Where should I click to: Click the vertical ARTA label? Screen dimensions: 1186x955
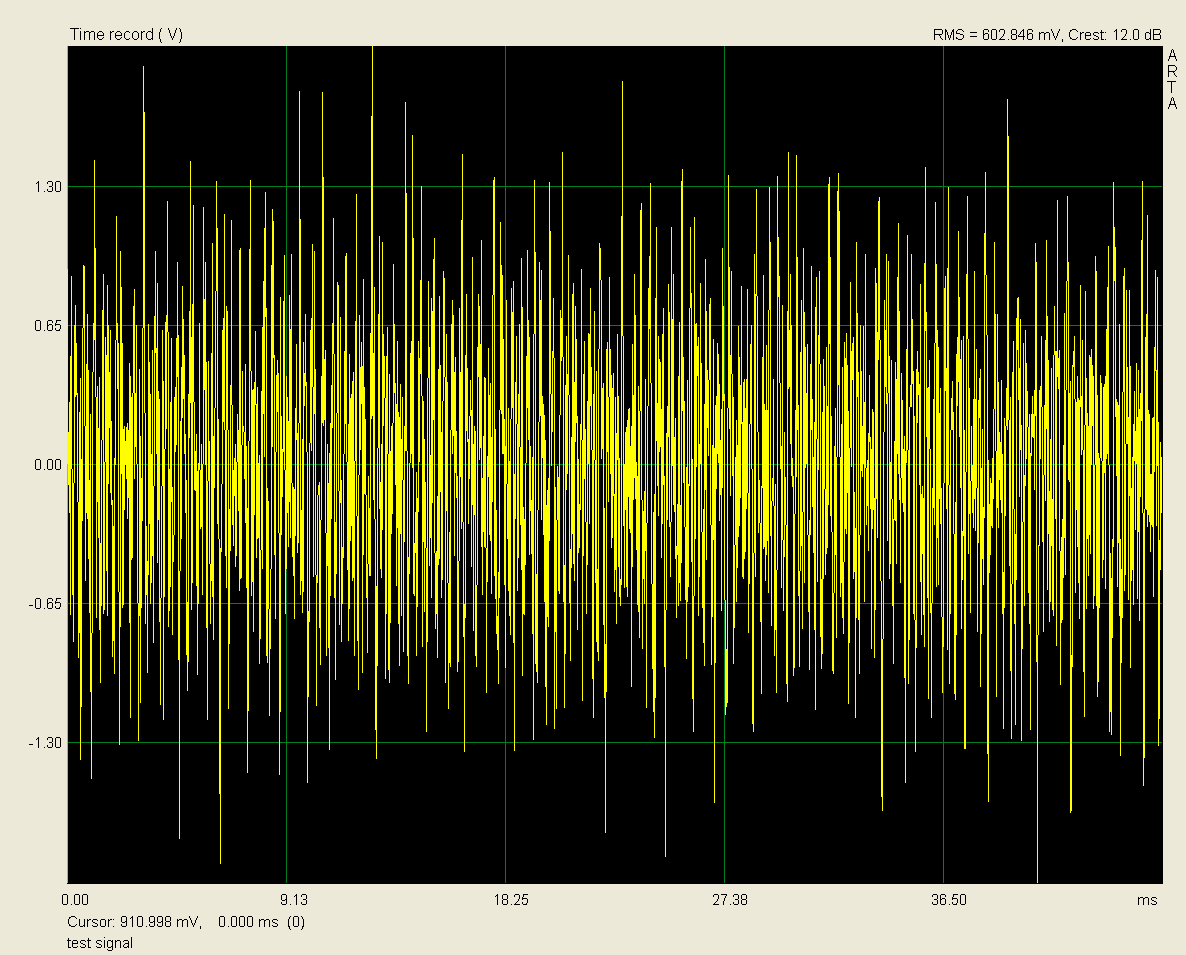(1172, 79)
